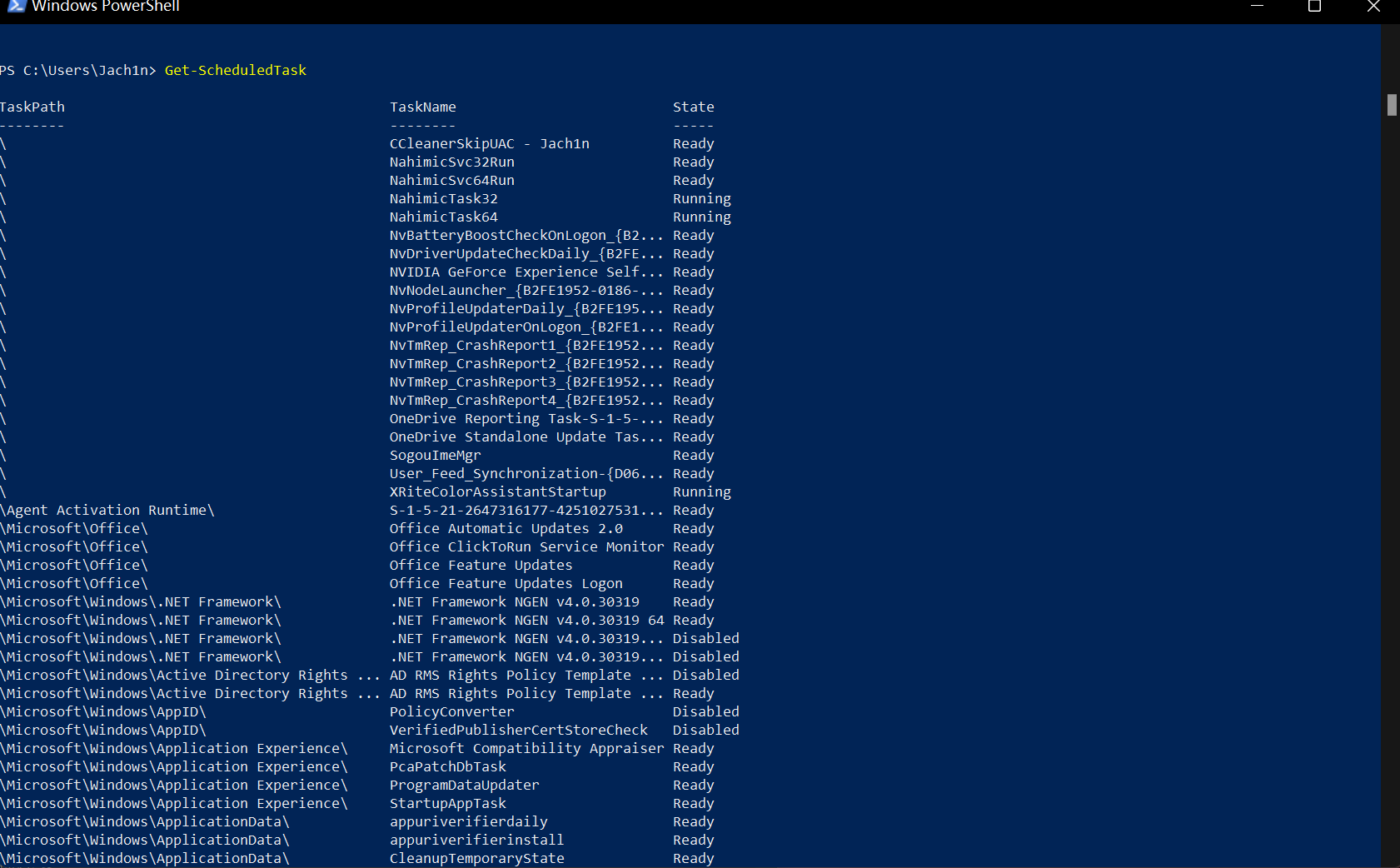Click the Agent Activation Runtime path
This screenshot has width=1400, height=868.
(107, 510)
